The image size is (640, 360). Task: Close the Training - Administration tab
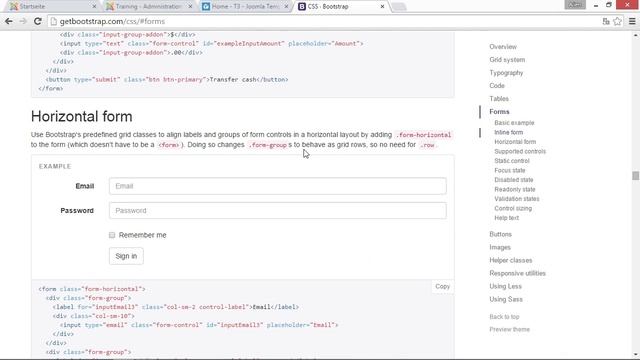click(190, 7)
